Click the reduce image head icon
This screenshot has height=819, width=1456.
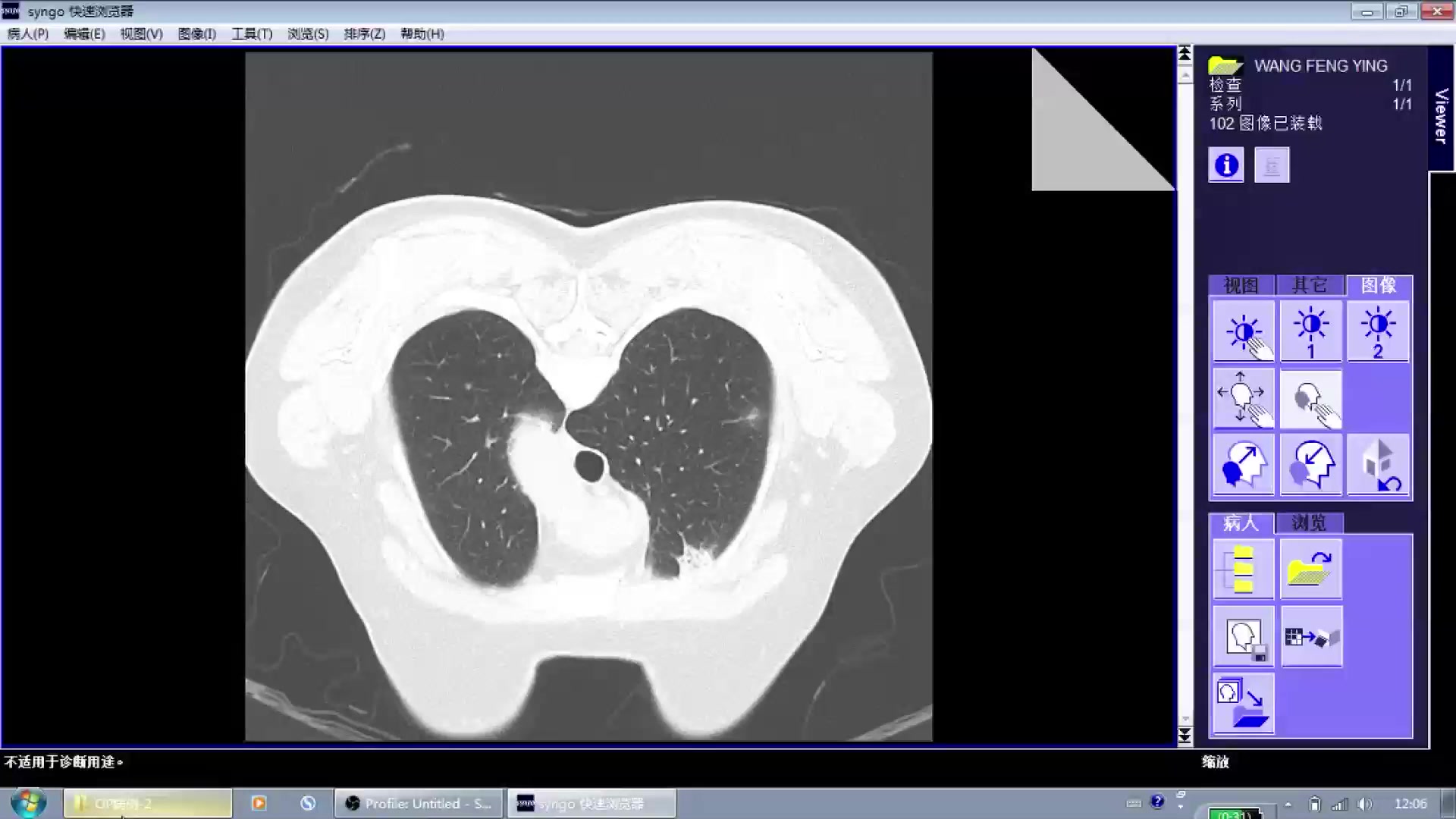[x=1311, y=465]
